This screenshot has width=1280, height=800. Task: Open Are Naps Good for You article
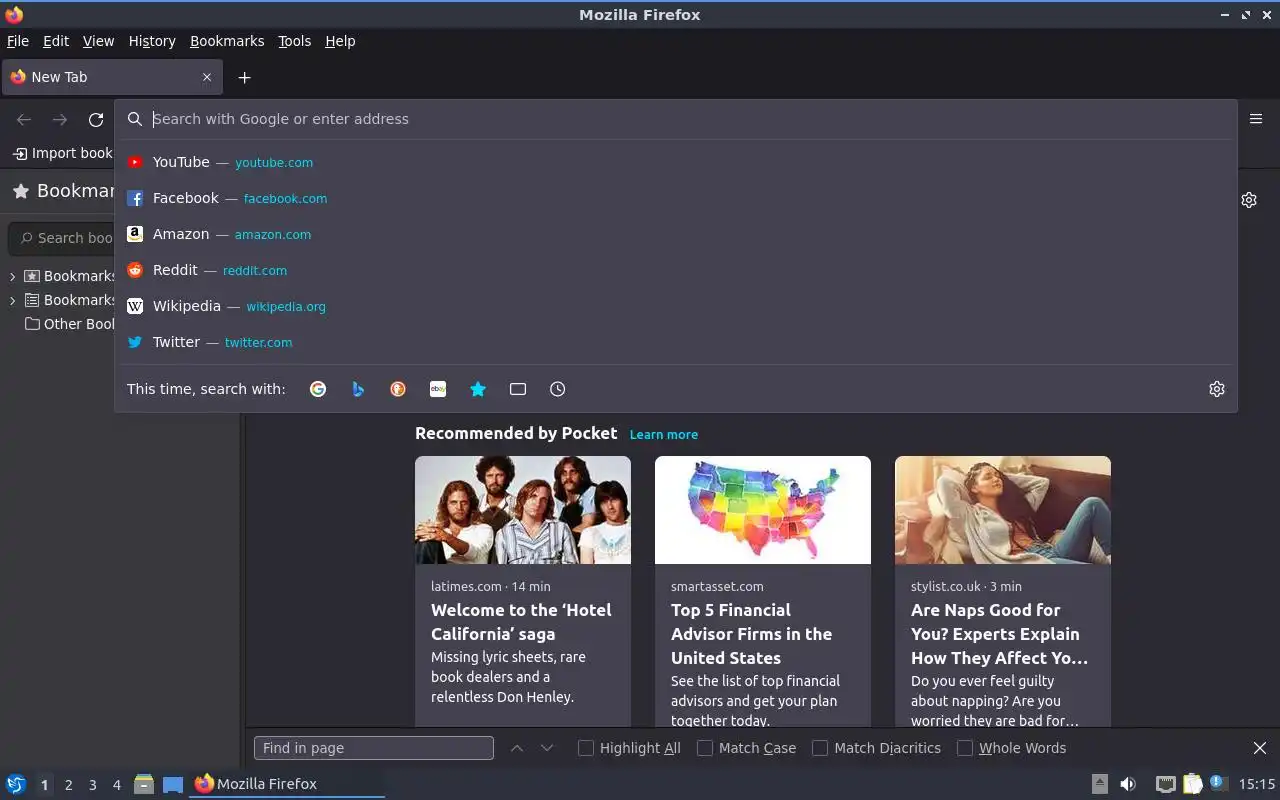pyautogui.click(x=1003, y=592)
